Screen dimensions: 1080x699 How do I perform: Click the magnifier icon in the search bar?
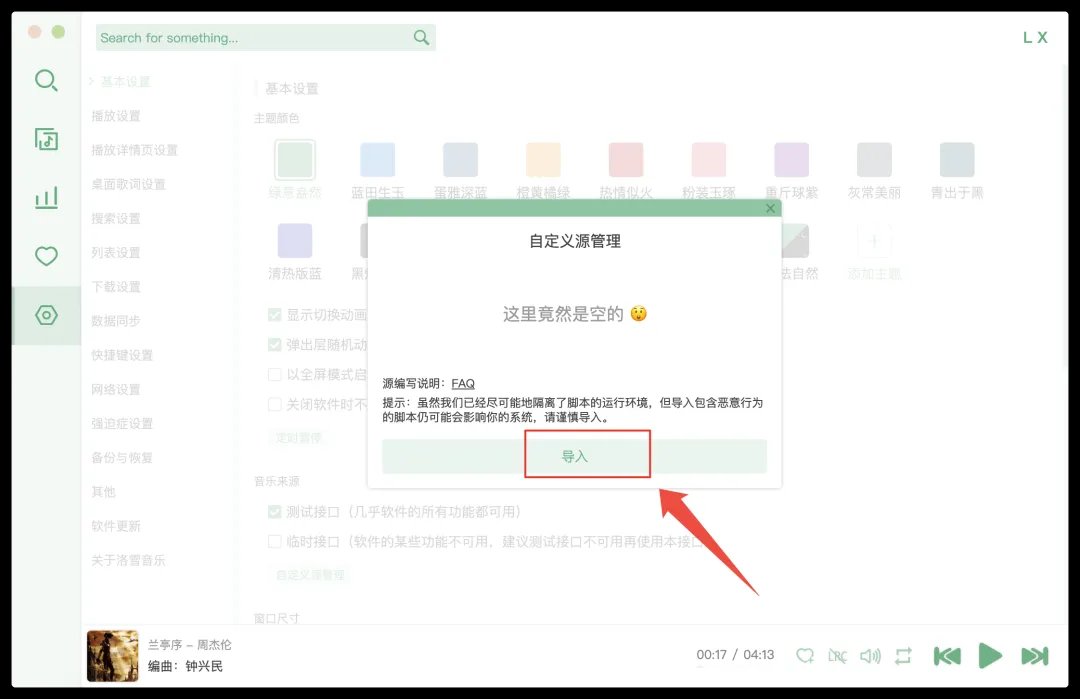click(x=421, y=38)
